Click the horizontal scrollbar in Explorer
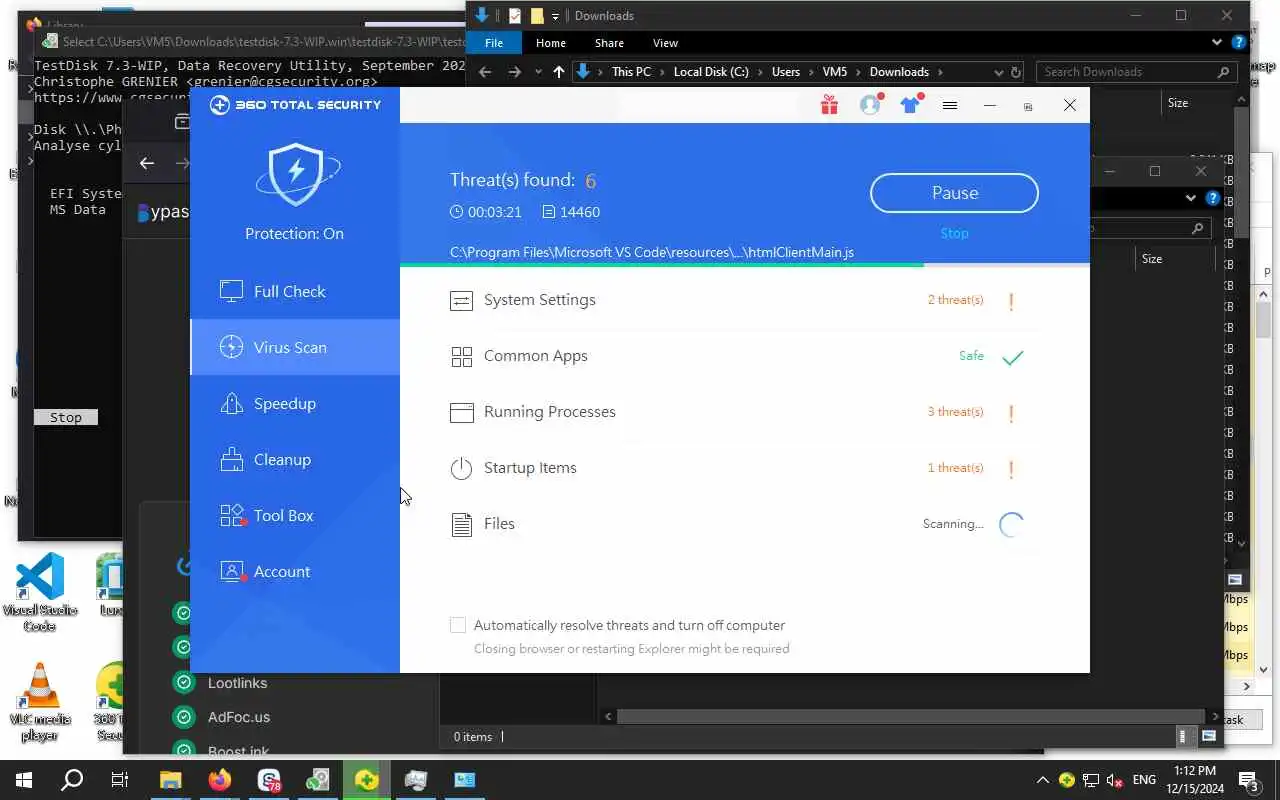The image size is (1280, 800). [x=910, y=716]
